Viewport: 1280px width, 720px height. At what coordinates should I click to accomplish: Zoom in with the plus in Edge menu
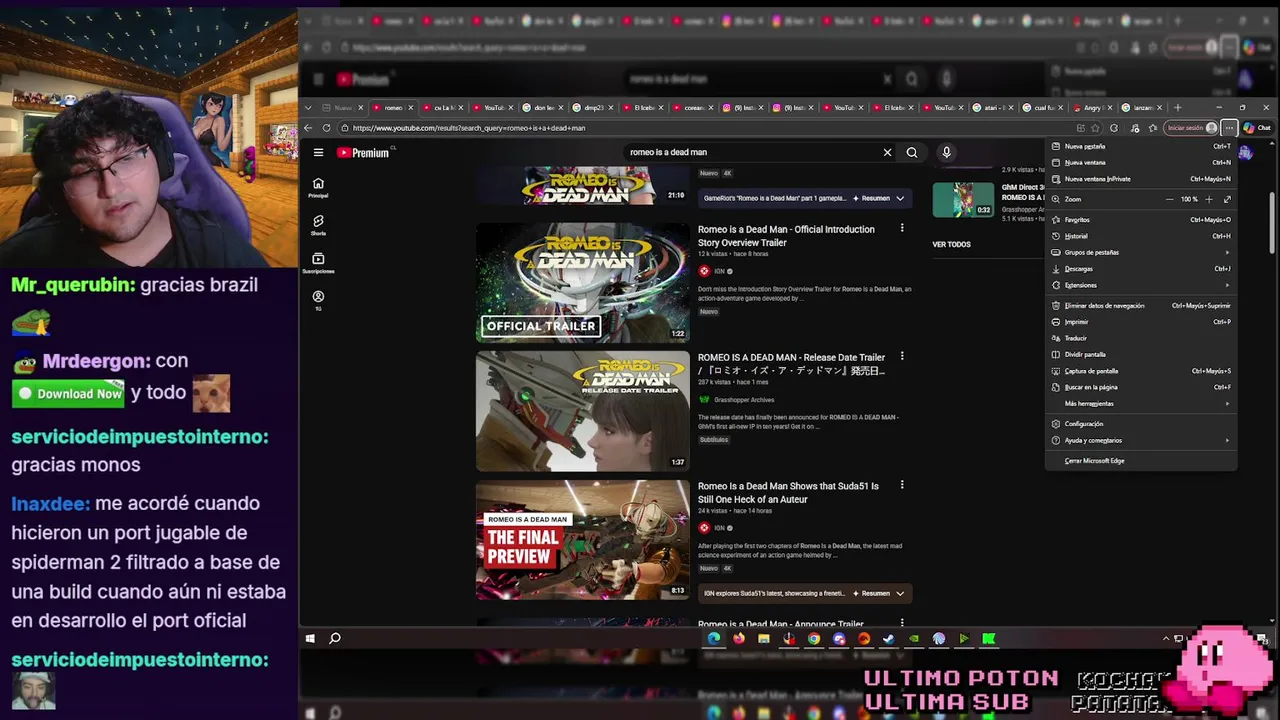1209,199
